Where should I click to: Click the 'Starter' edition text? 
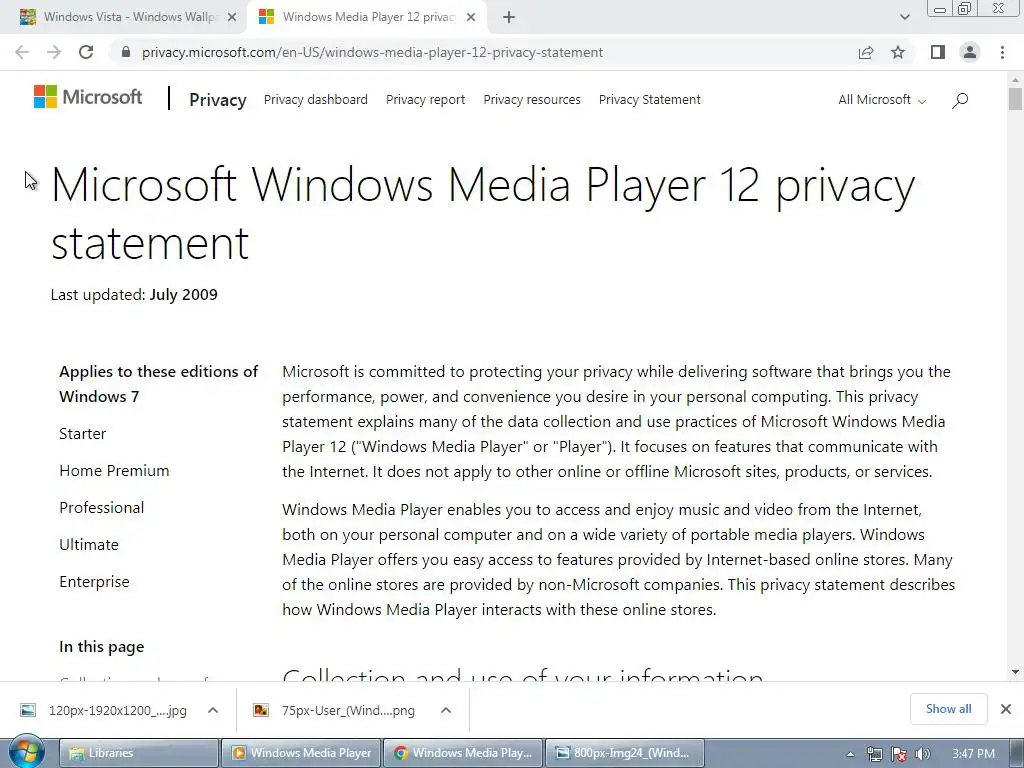pos(82,434)
